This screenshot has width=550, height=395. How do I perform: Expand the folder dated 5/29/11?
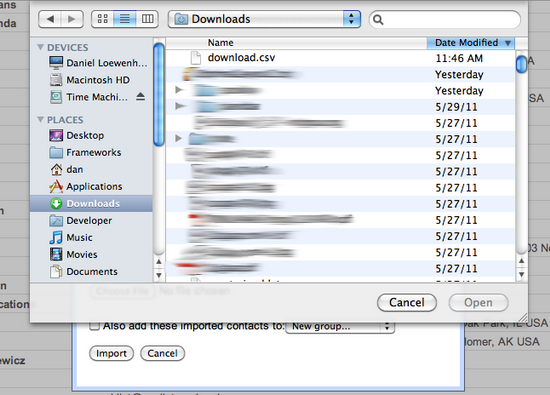pos(180,106)
